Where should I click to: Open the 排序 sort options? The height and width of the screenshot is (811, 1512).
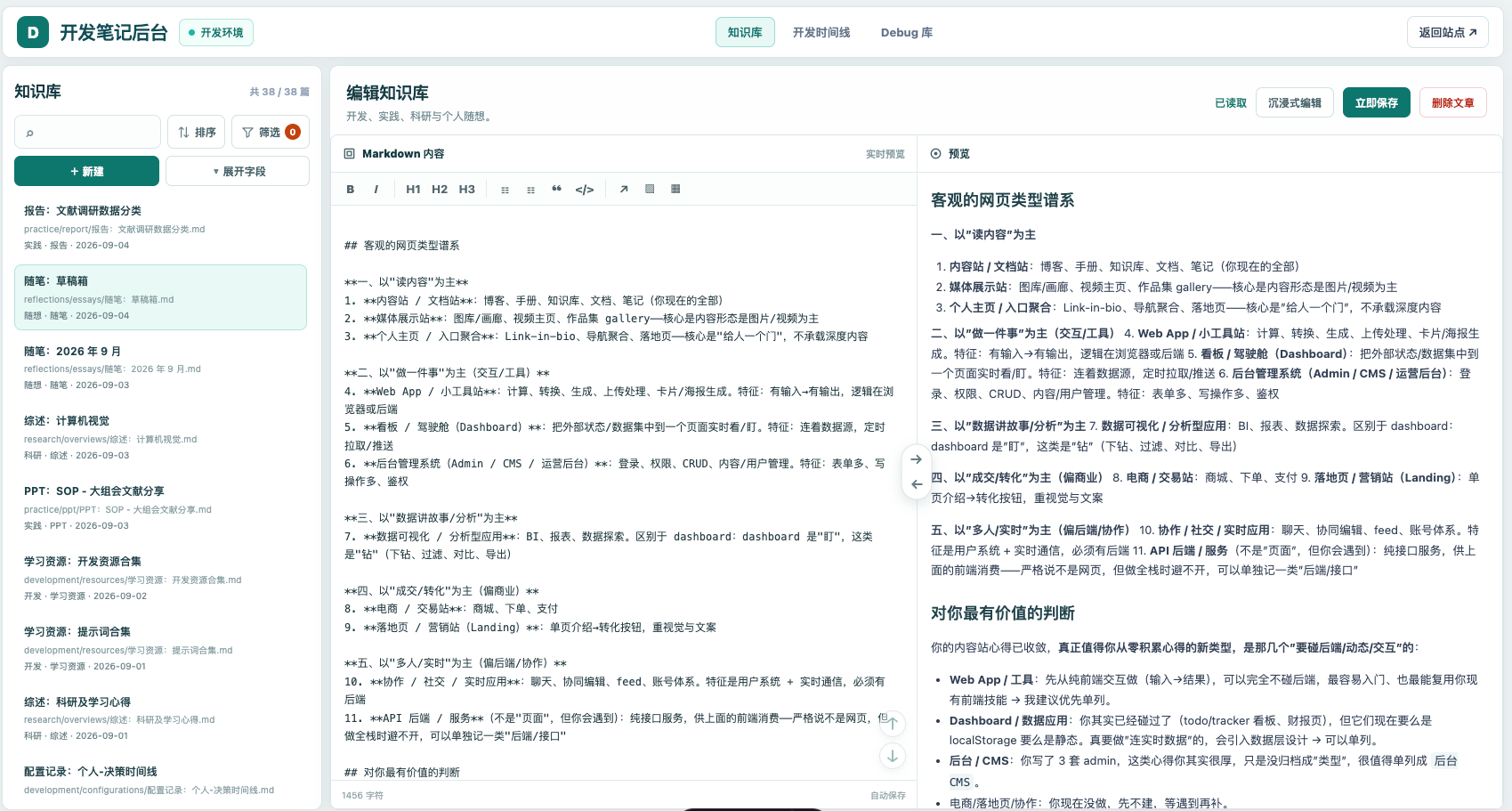click(x=197, y=132)
